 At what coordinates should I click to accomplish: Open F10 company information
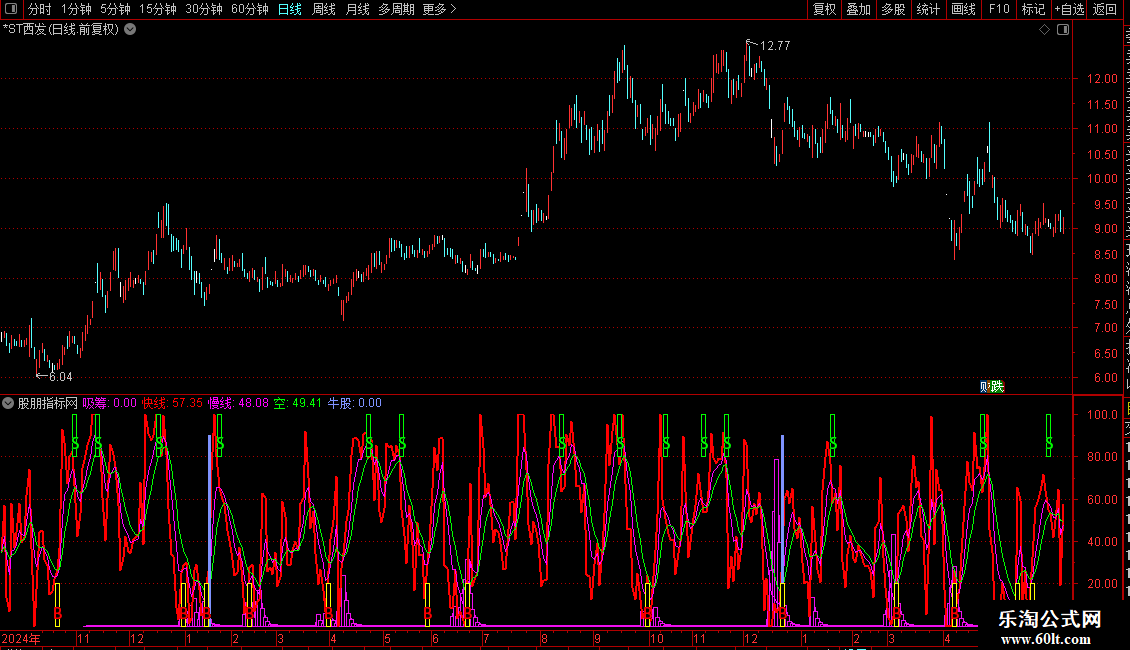[999, 9]
